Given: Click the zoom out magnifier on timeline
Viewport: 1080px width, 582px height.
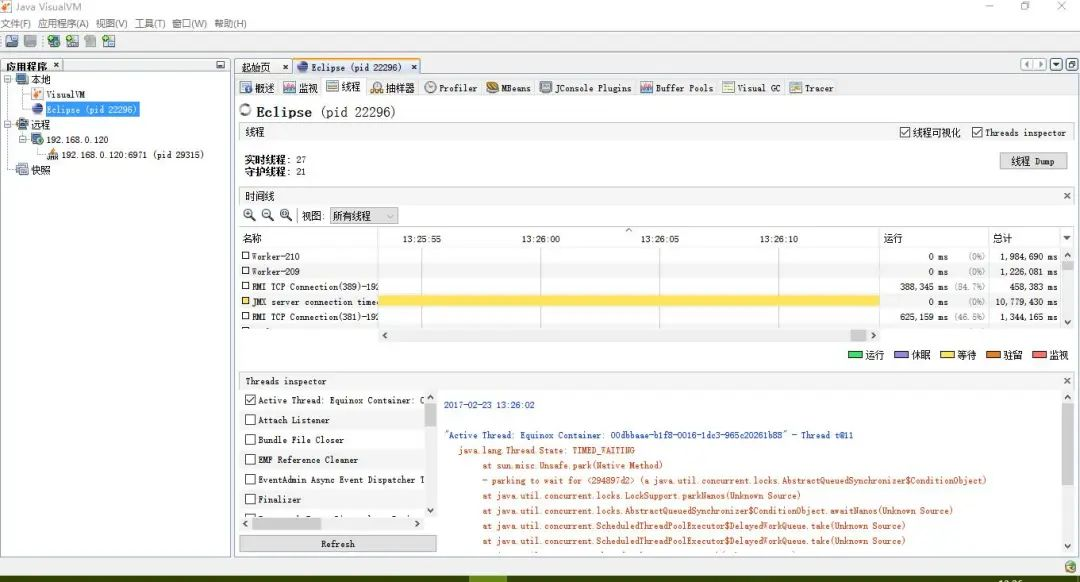Looking at the screenshot, I should pyautogui.click(x=267, y=216).
